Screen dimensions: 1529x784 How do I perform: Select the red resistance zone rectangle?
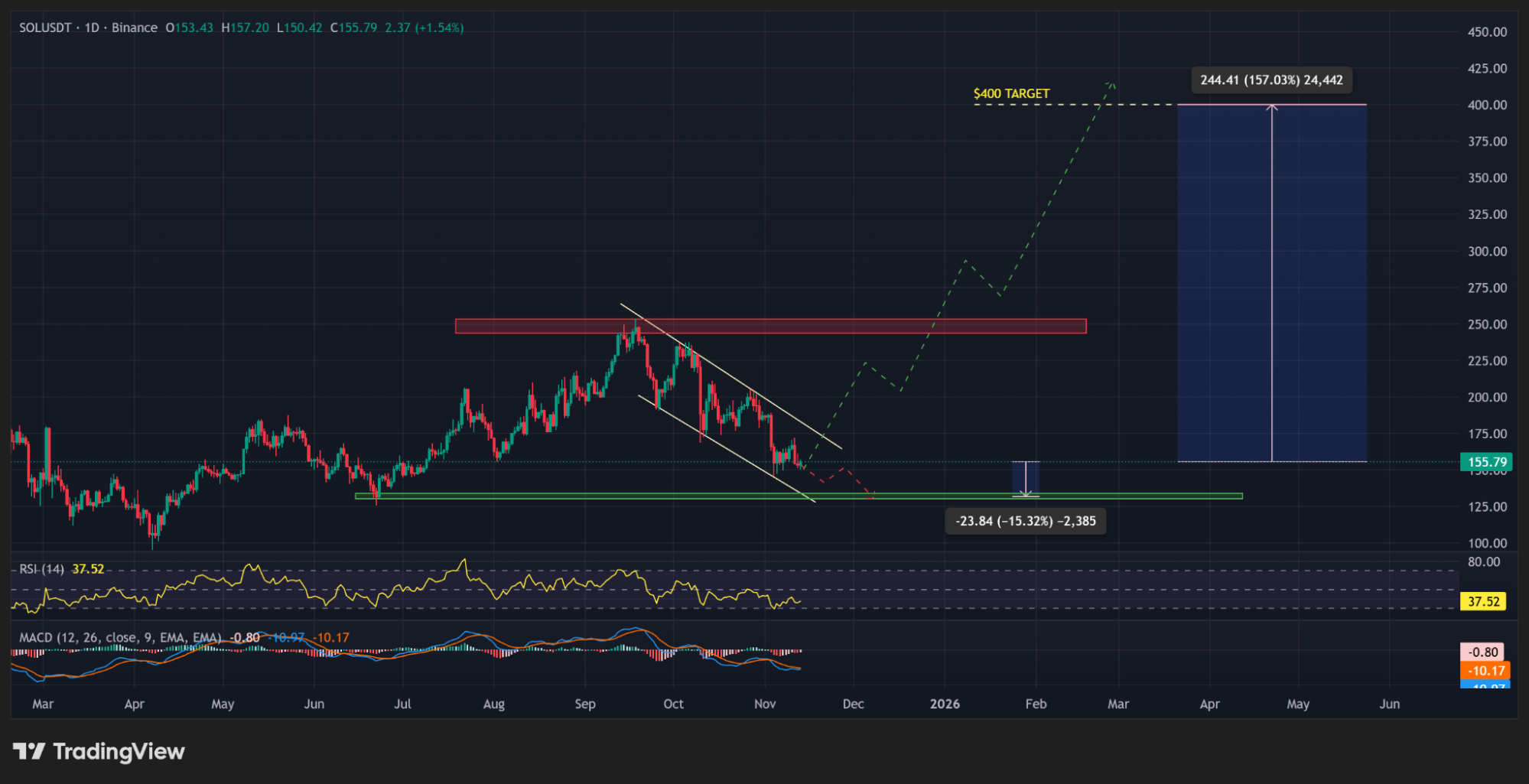tap(770, 327)
